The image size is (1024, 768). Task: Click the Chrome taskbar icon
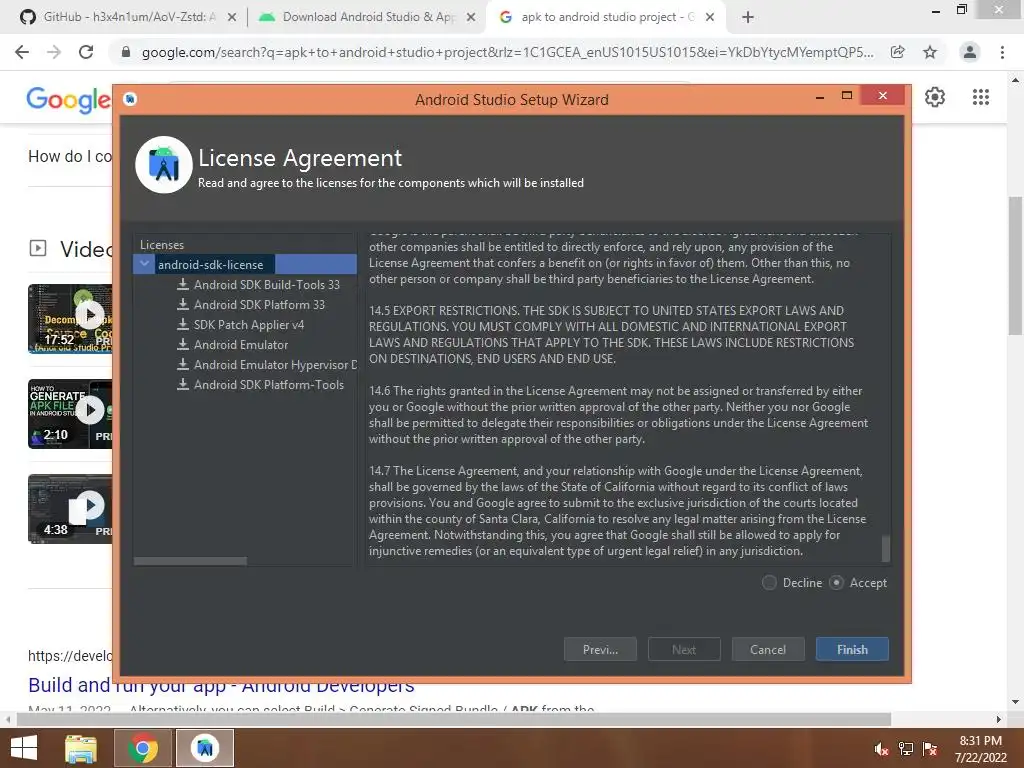143,748
